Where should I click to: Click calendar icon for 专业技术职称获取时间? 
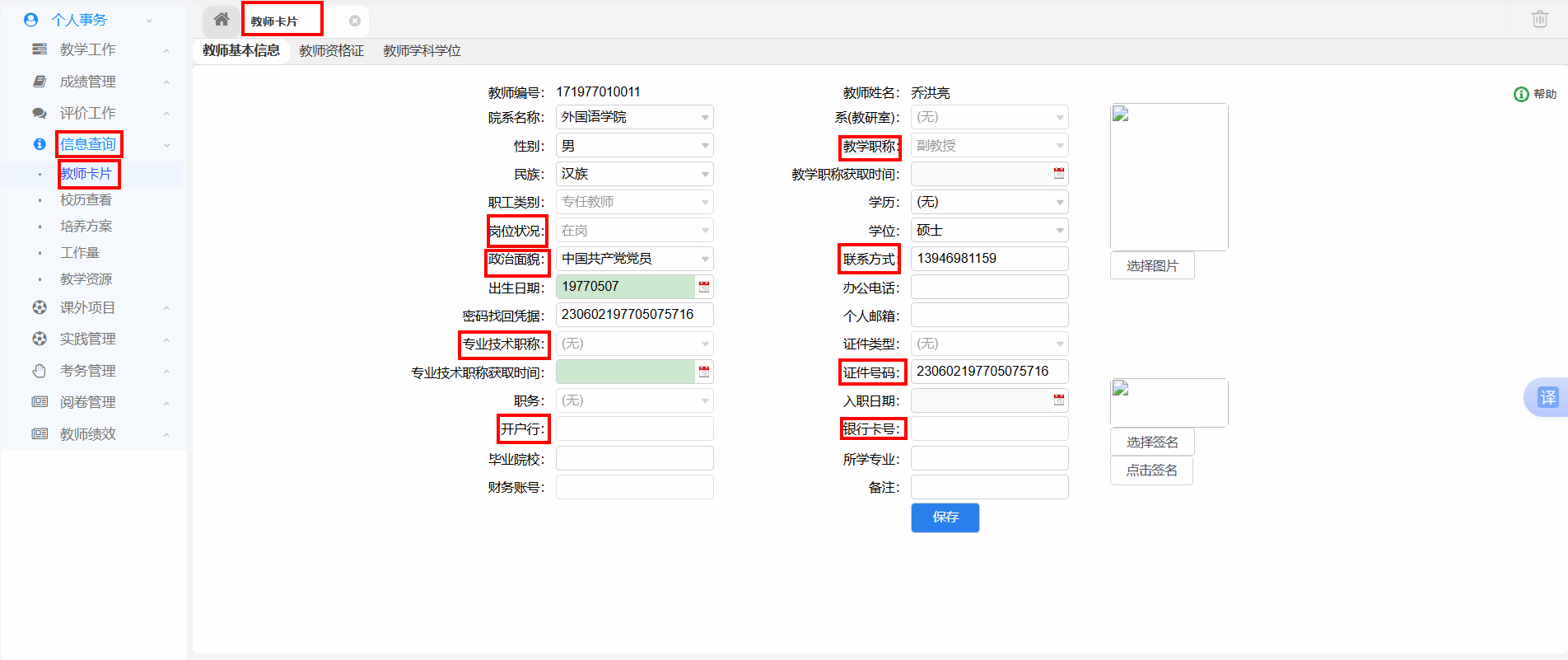point(704,372)
